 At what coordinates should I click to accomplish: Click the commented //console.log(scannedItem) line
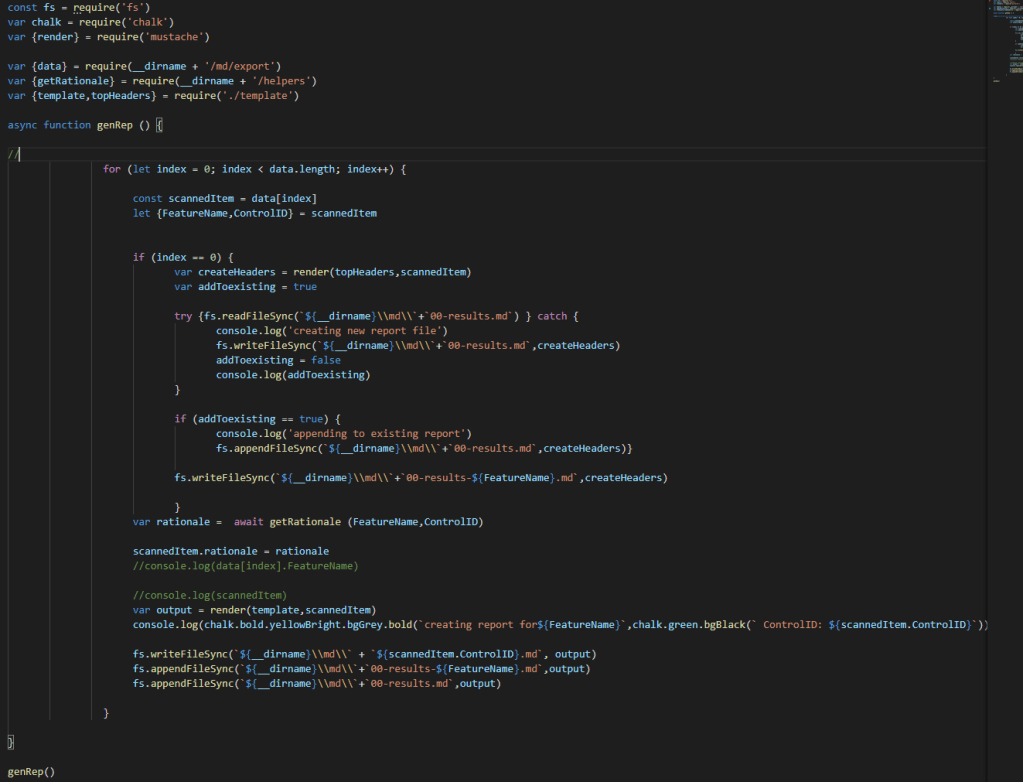coord(209,595)
